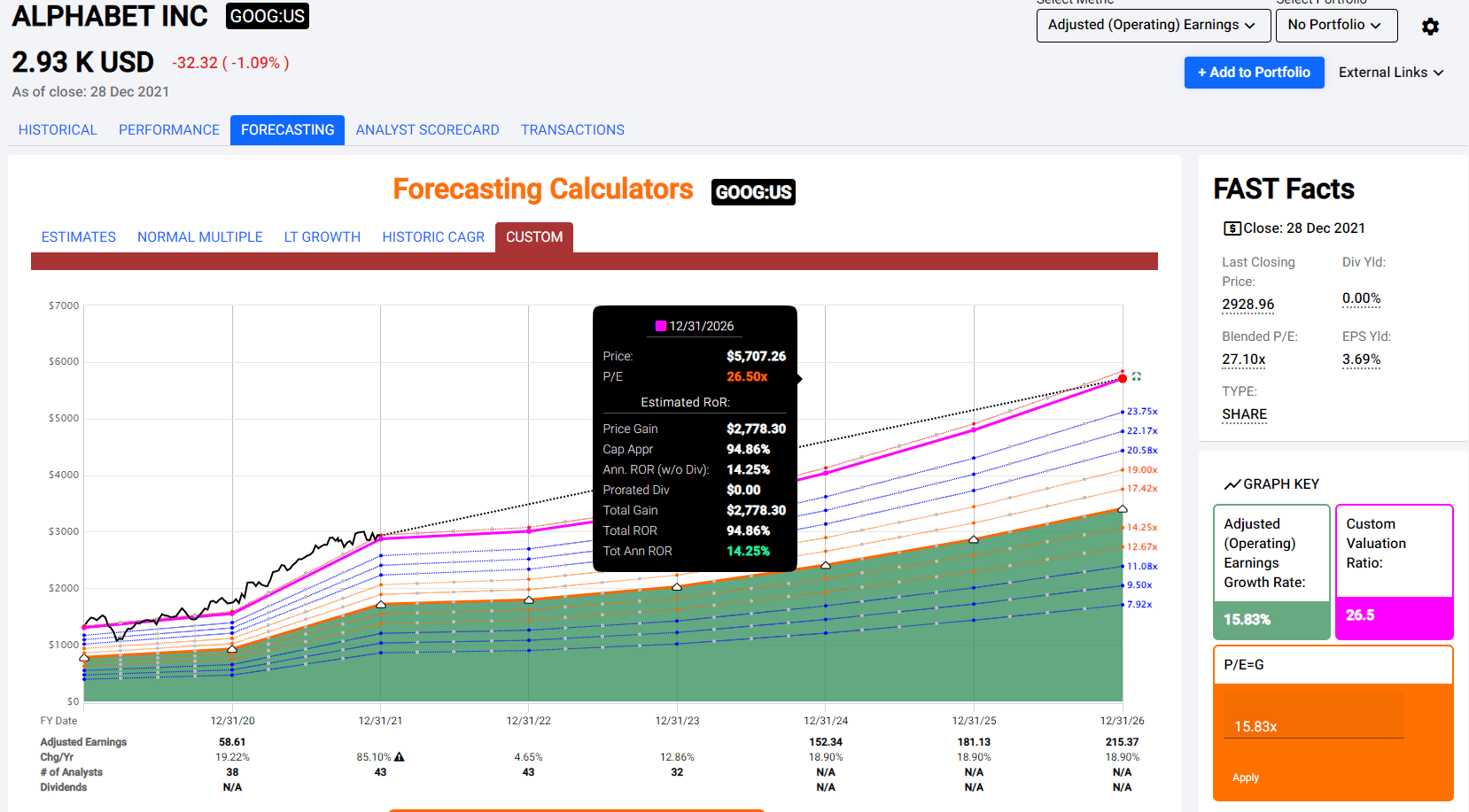Image resolution: width=1469 pixels, height=812 pixels.
Task: Click the magenta 26.5 valuation swatch
Action: (1394, 616)
